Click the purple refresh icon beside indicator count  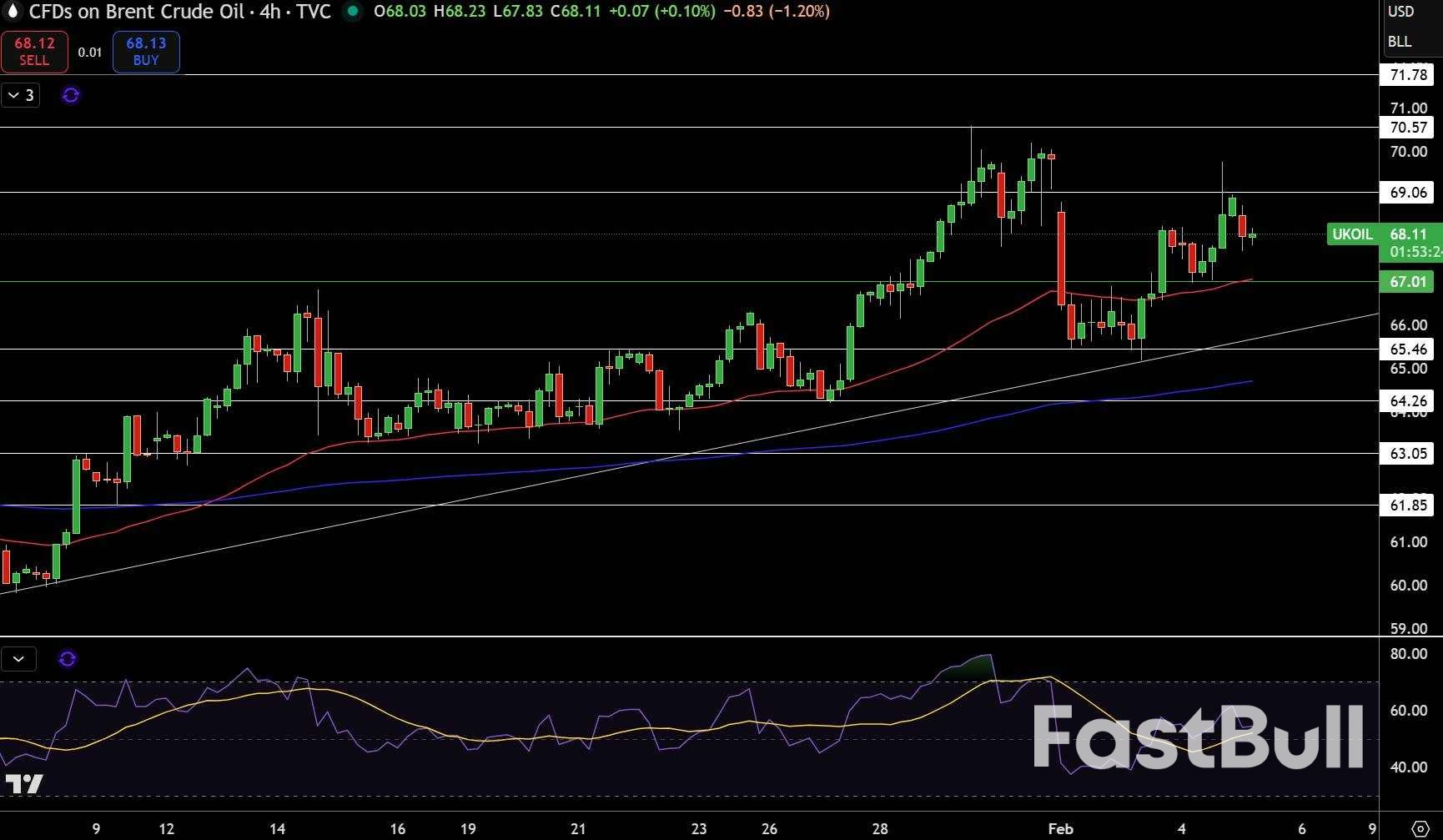click(x=71, y=95)
